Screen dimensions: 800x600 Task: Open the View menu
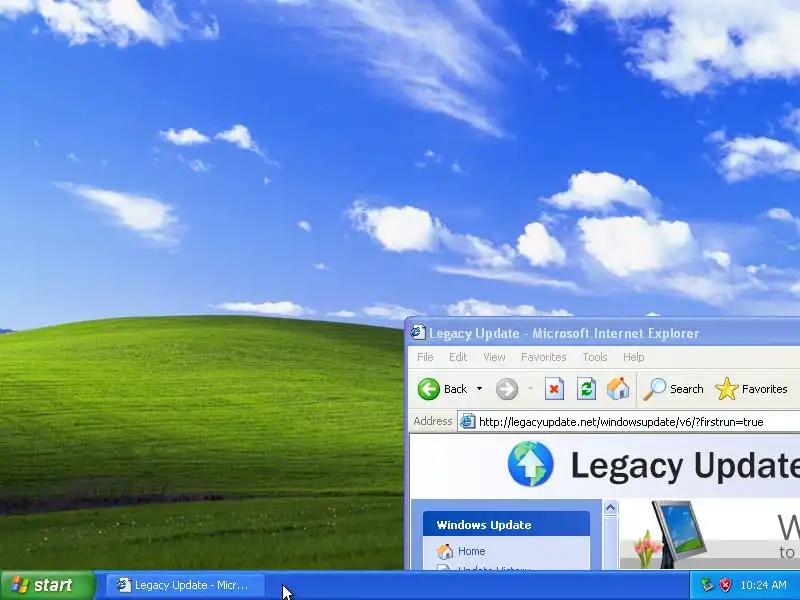coord(494,357)
